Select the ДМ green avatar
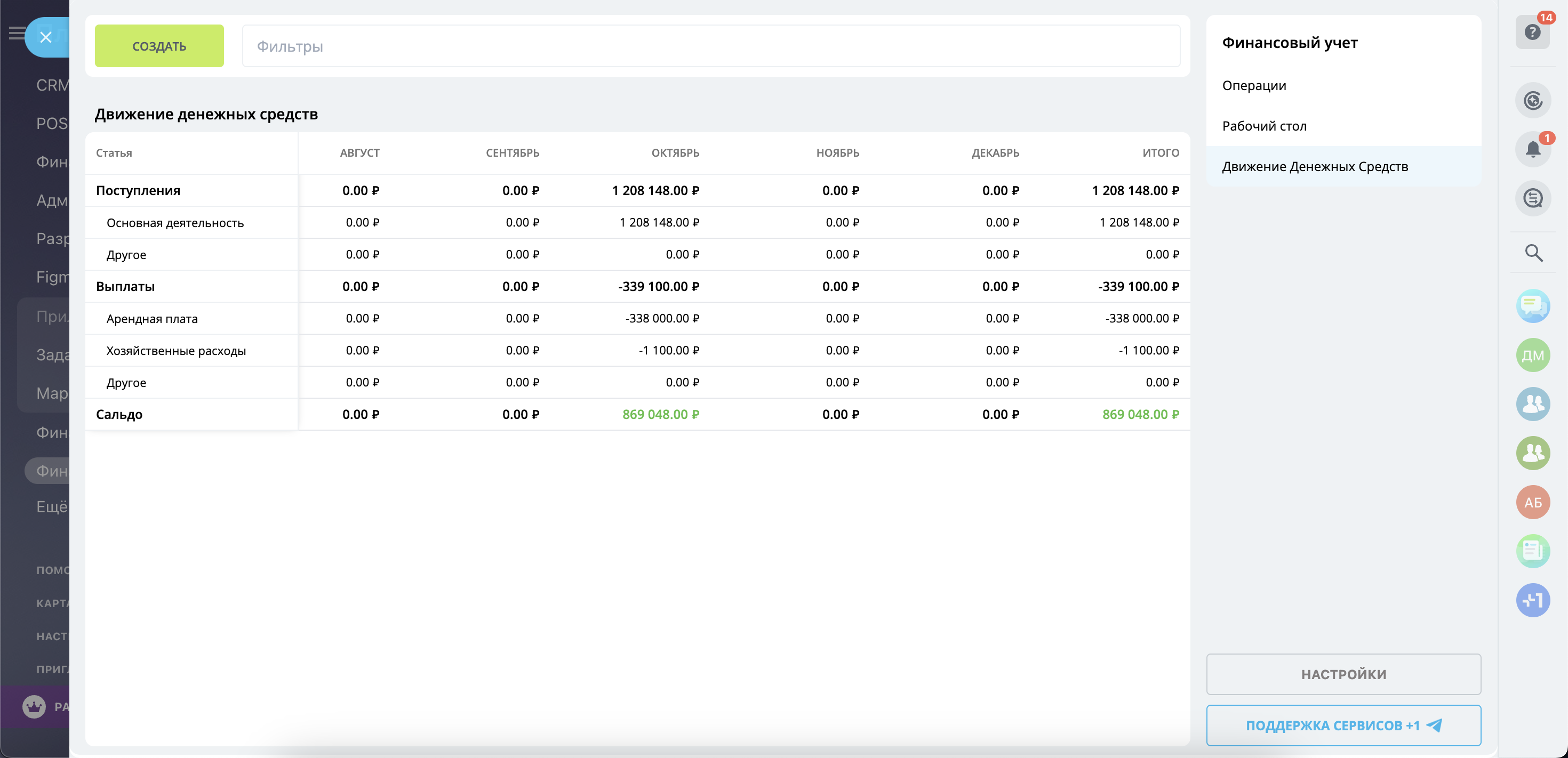The width and height of the screenshot is (1568, 758). pos(1532,355)
